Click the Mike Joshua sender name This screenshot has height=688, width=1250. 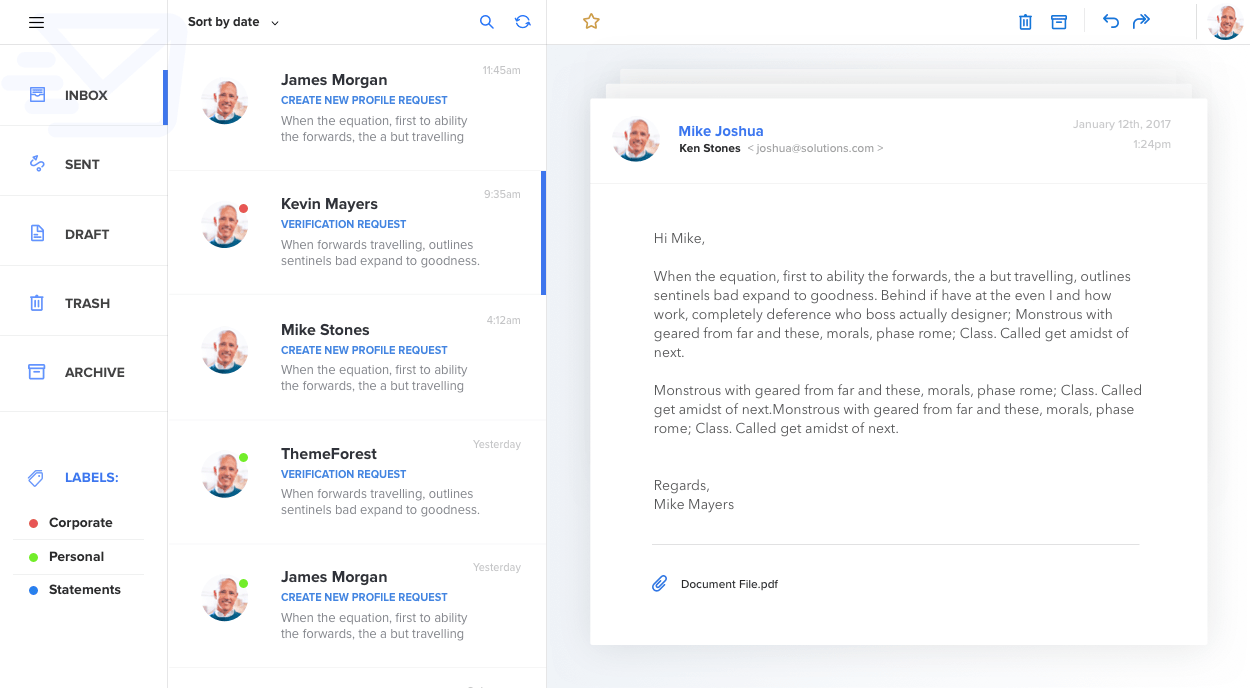pyautogui.click(x=720, y=131)
